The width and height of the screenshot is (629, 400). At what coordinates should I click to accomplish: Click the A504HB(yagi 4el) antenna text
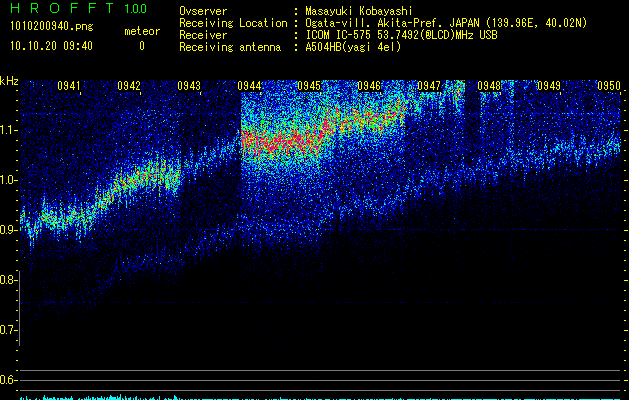(x=353, y=47)
